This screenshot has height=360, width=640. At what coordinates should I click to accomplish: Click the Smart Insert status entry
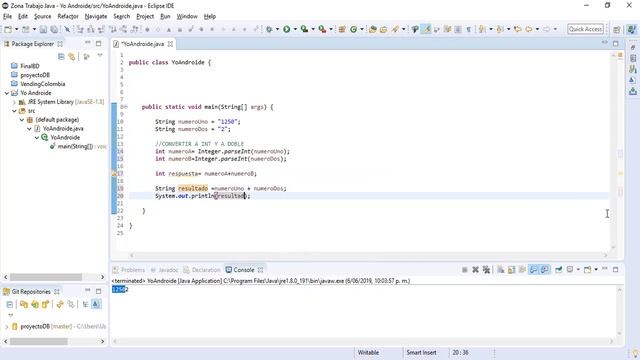(421, 353)
